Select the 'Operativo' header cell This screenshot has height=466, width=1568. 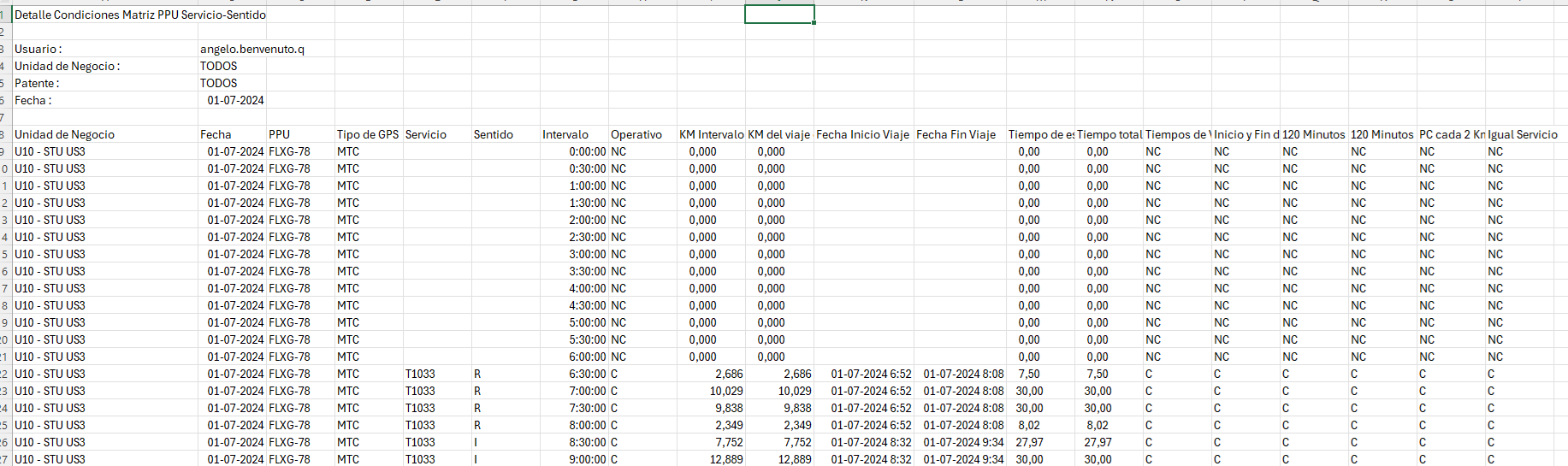636,134
